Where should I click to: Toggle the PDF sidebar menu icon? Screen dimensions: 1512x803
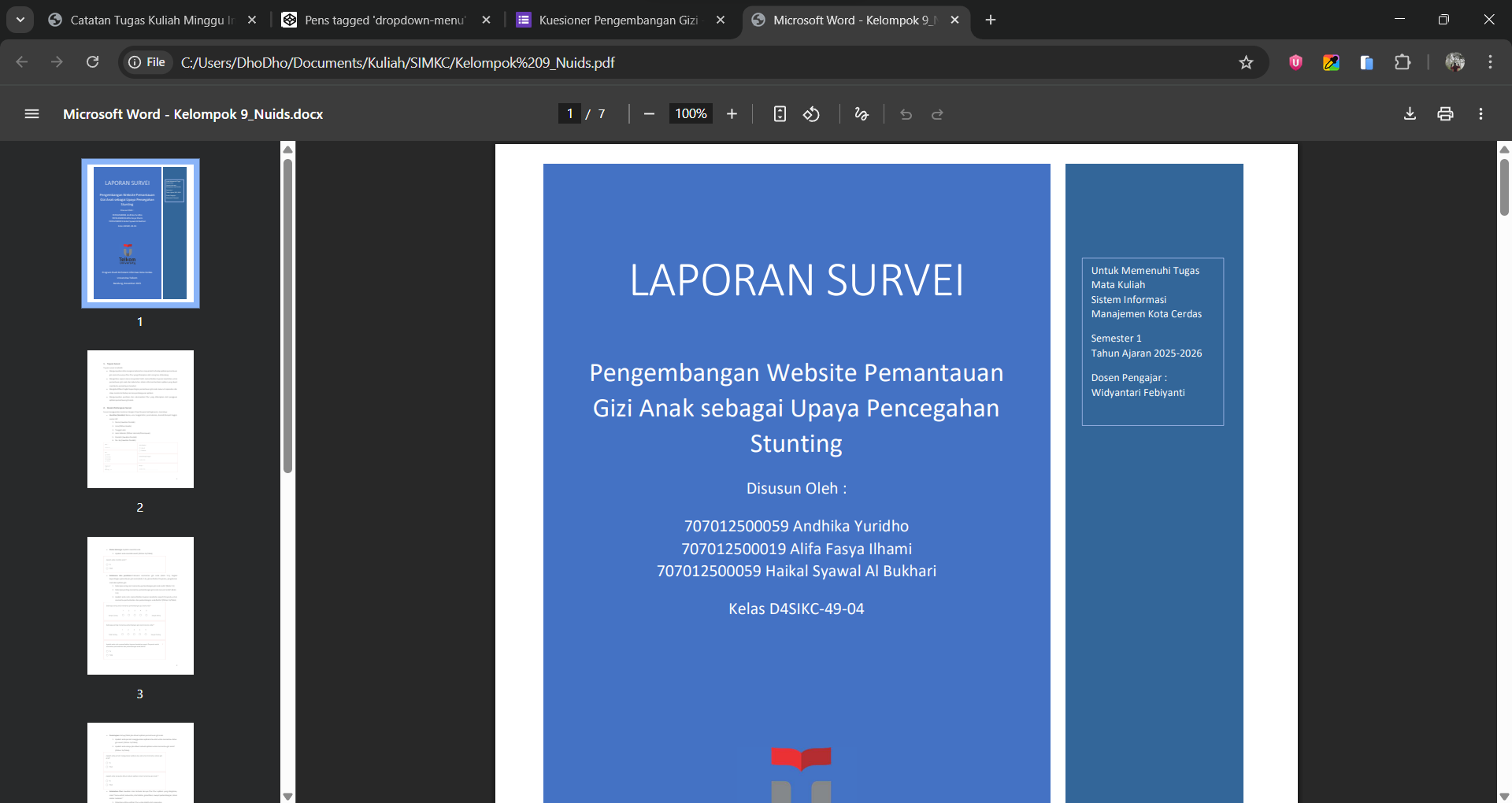(31, 114)
